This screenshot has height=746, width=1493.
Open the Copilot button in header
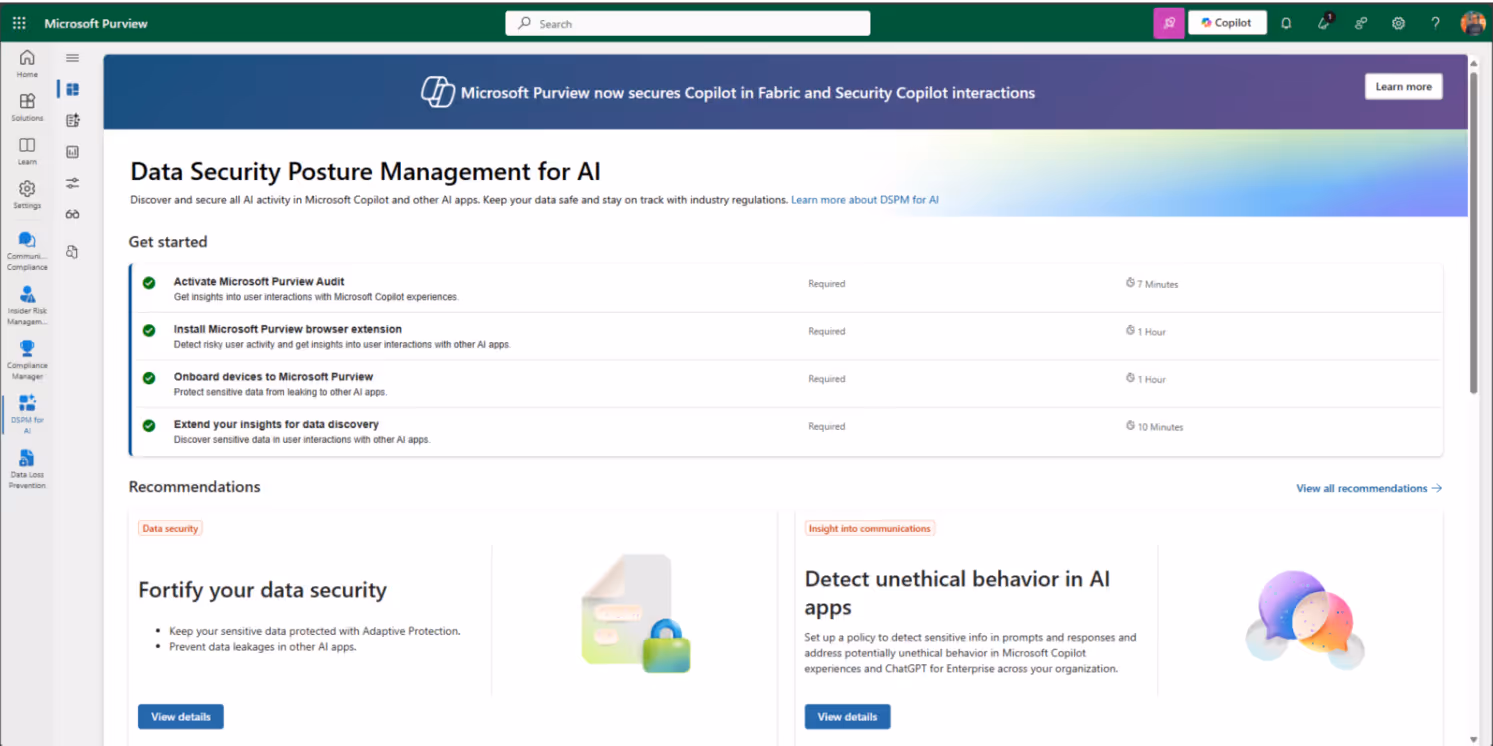click(1227, 23)
